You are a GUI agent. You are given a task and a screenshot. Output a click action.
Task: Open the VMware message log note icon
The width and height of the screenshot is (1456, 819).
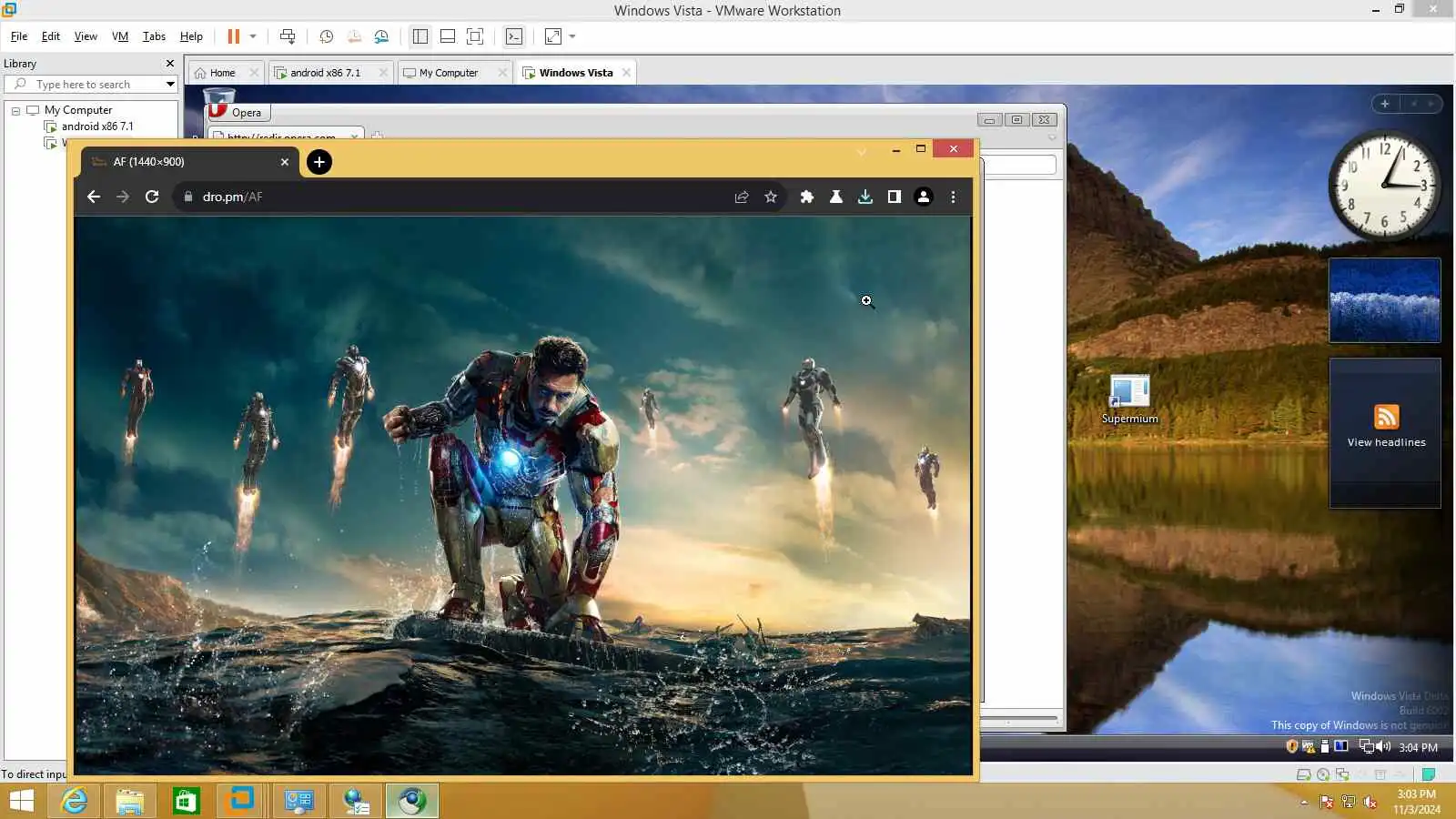1428,774
